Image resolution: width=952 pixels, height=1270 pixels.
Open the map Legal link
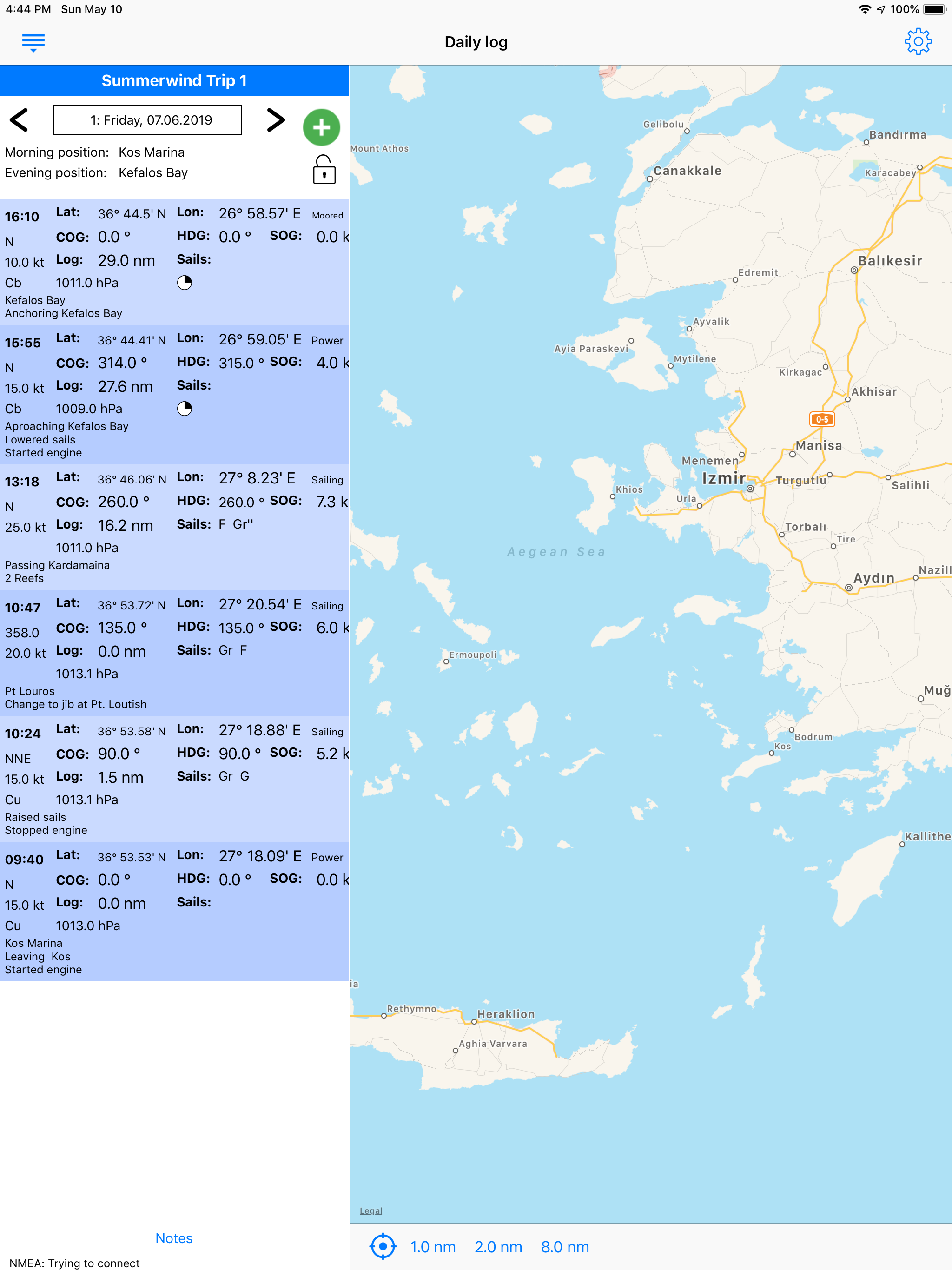(370, 1210)
